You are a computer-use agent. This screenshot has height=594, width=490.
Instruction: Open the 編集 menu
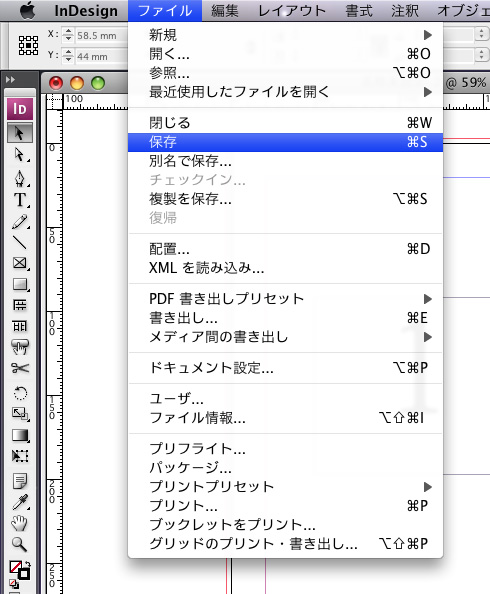(225, 11)
